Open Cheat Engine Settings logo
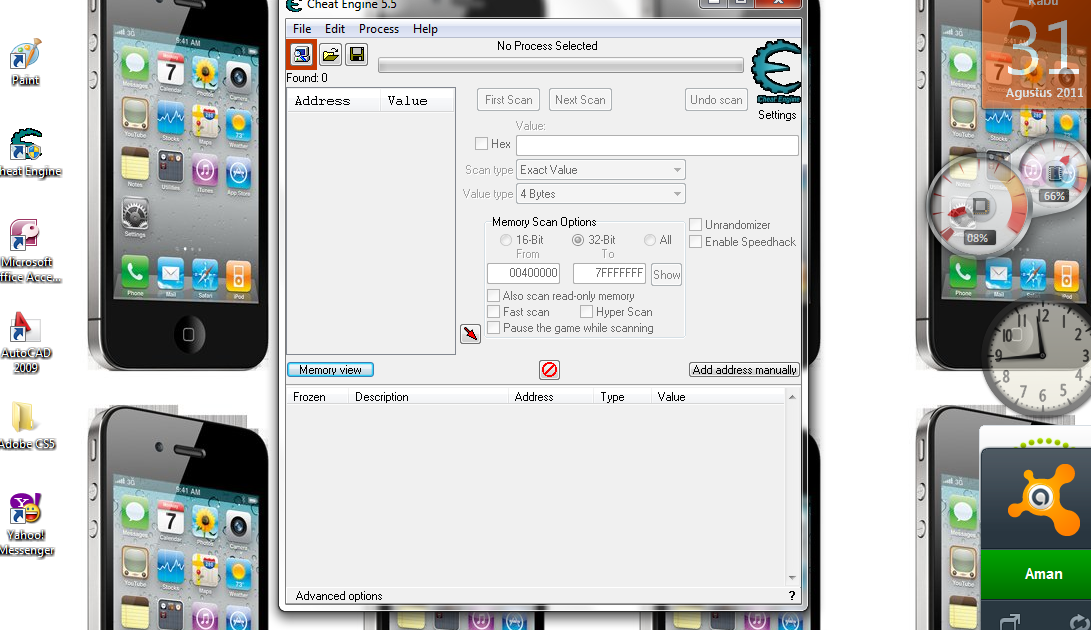 tap(777, 72)
